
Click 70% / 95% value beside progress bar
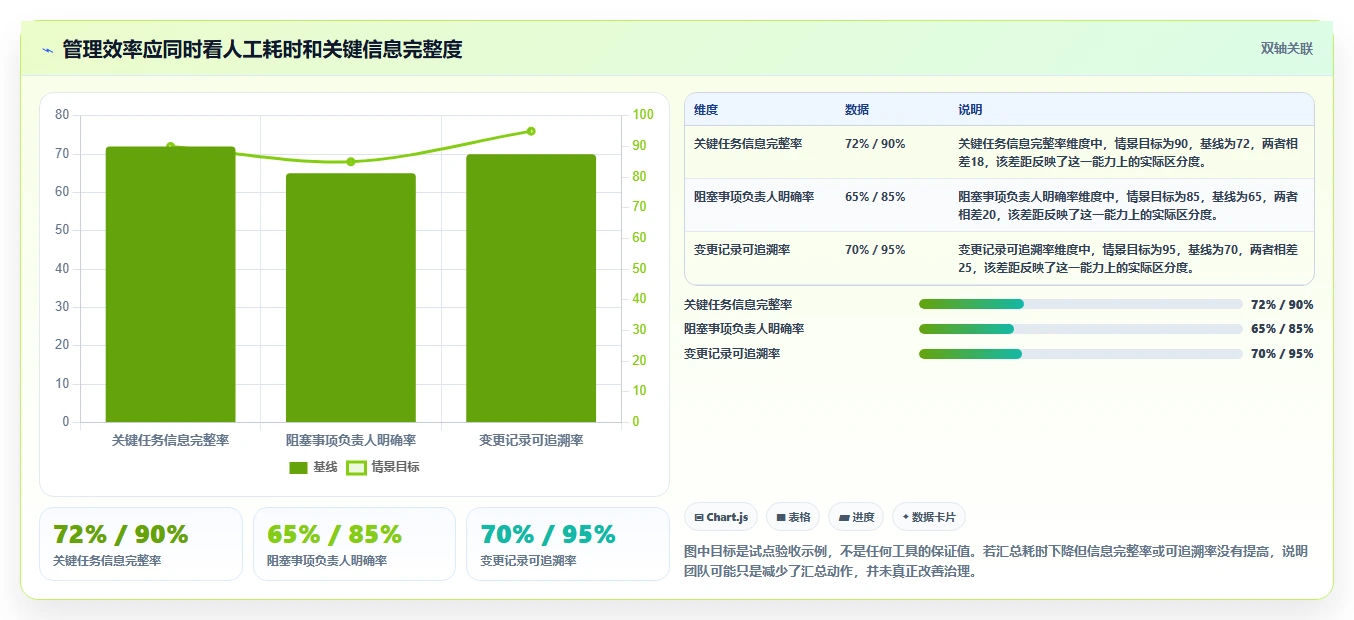coord(1282,354)
